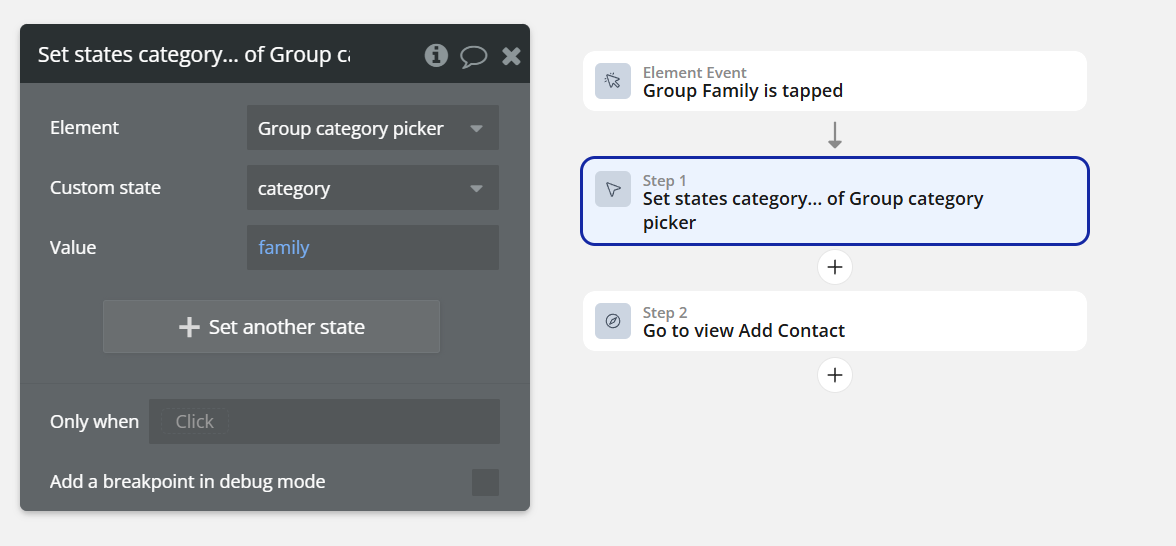The height and width of the screenshot is (546, 1176).
Task: Click the Custom state label
Action: [105, 188]
